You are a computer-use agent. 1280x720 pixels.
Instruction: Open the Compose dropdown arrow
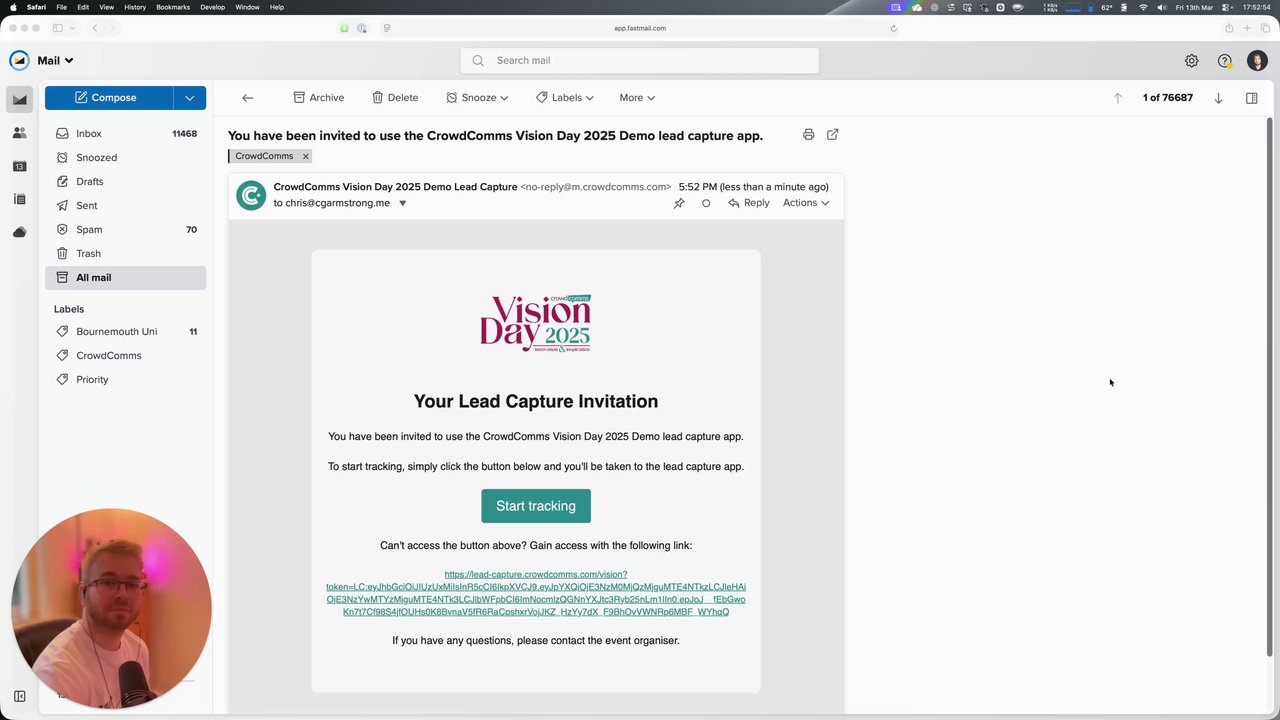point(189,98)
